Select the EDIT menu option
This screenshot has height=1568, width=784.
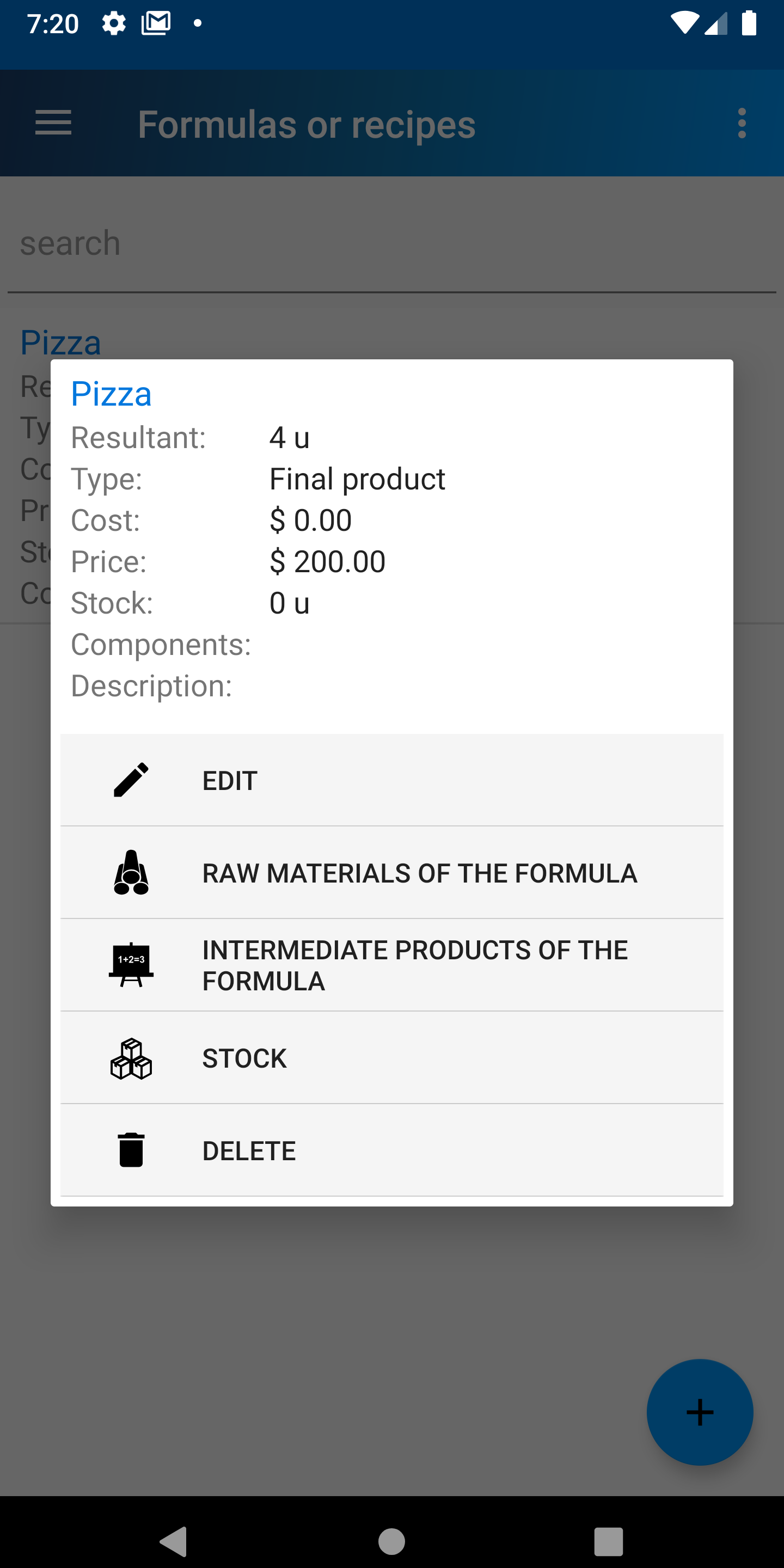tap(392, 780)
